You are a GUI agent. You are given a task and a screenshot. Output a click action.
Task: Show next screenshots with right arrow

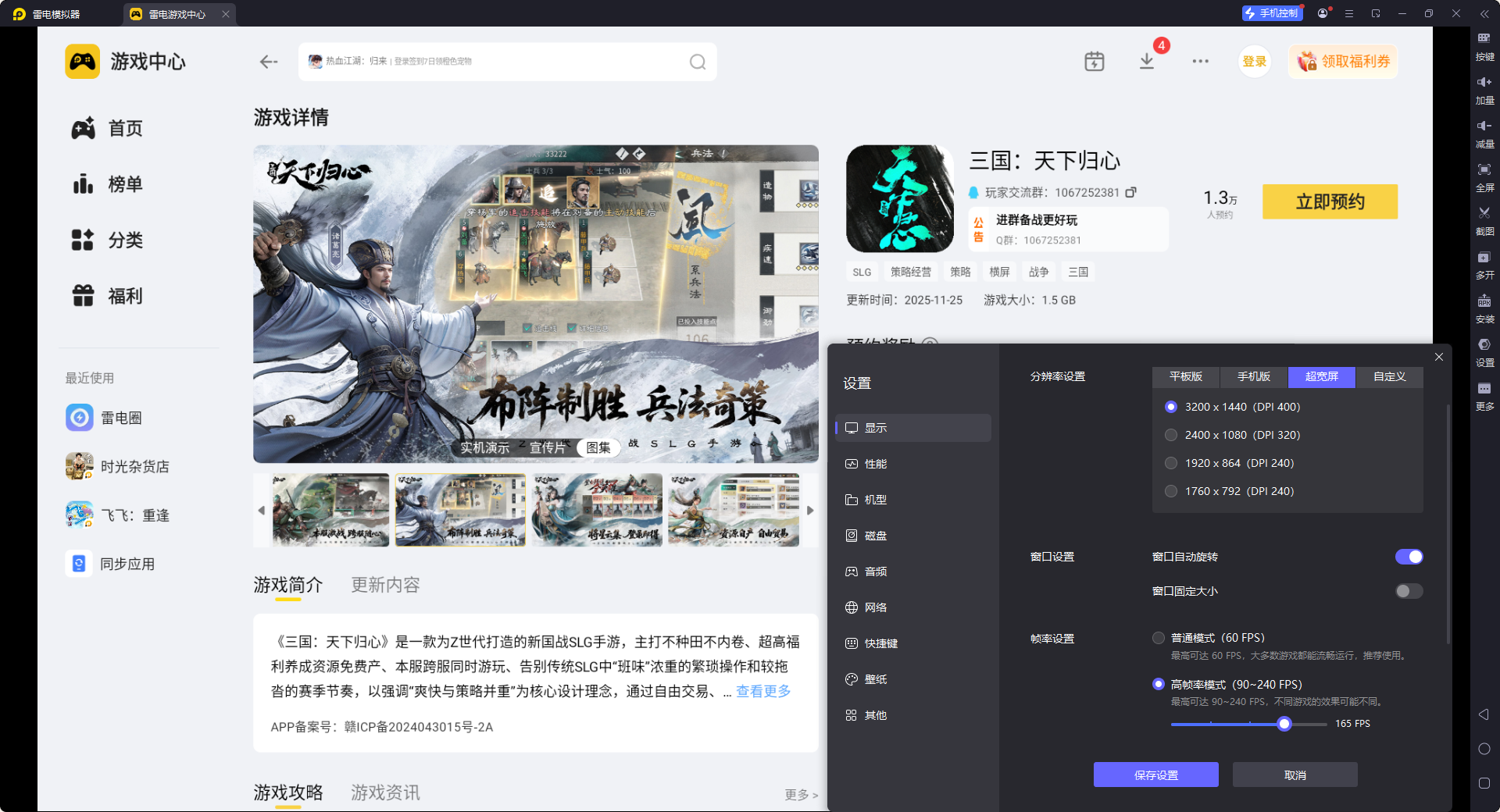(x=810, y=511)
